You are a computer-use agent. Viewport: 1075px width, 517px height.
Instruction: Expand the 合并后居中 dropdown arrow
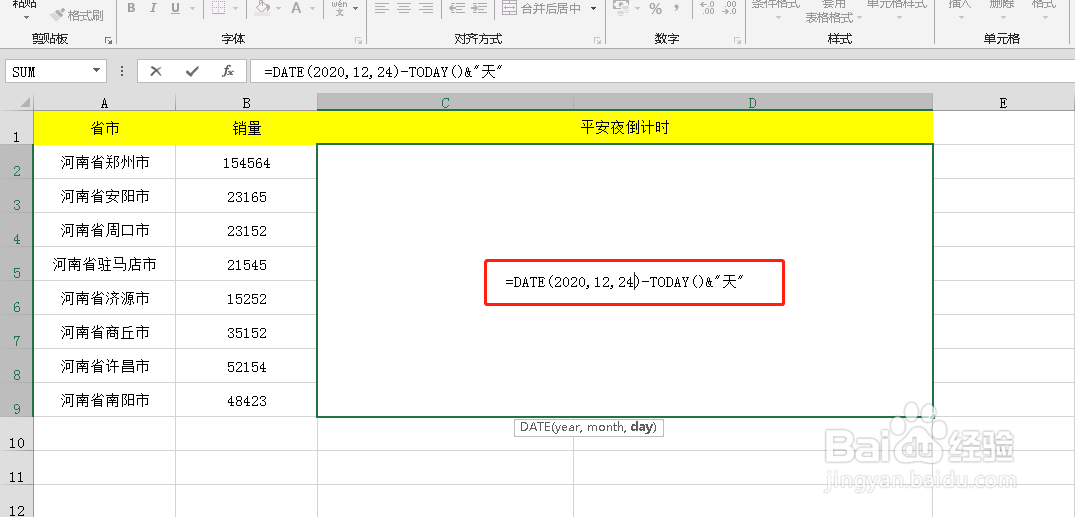click(593, 8)
